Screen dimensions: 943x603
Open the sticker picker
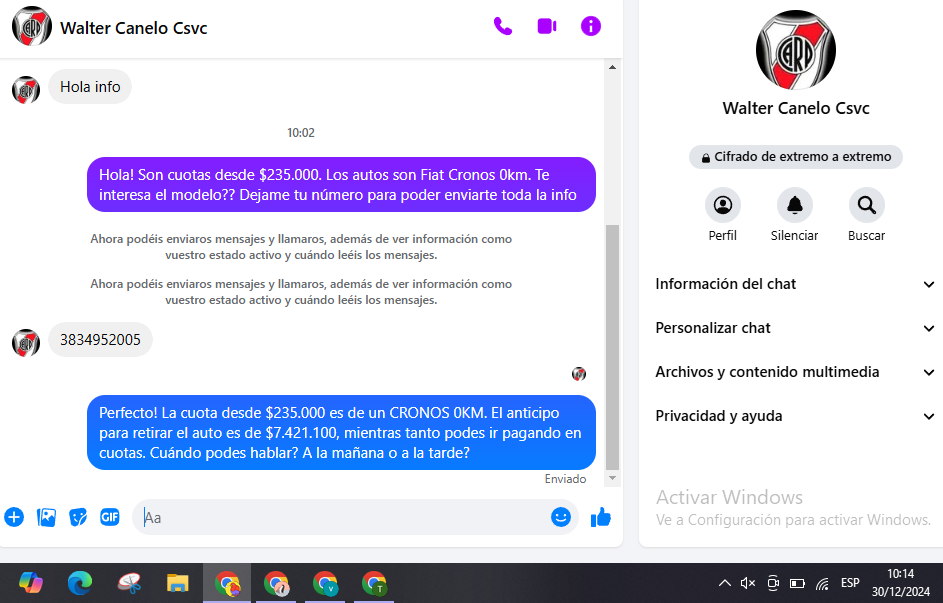[x=78, y=517]
